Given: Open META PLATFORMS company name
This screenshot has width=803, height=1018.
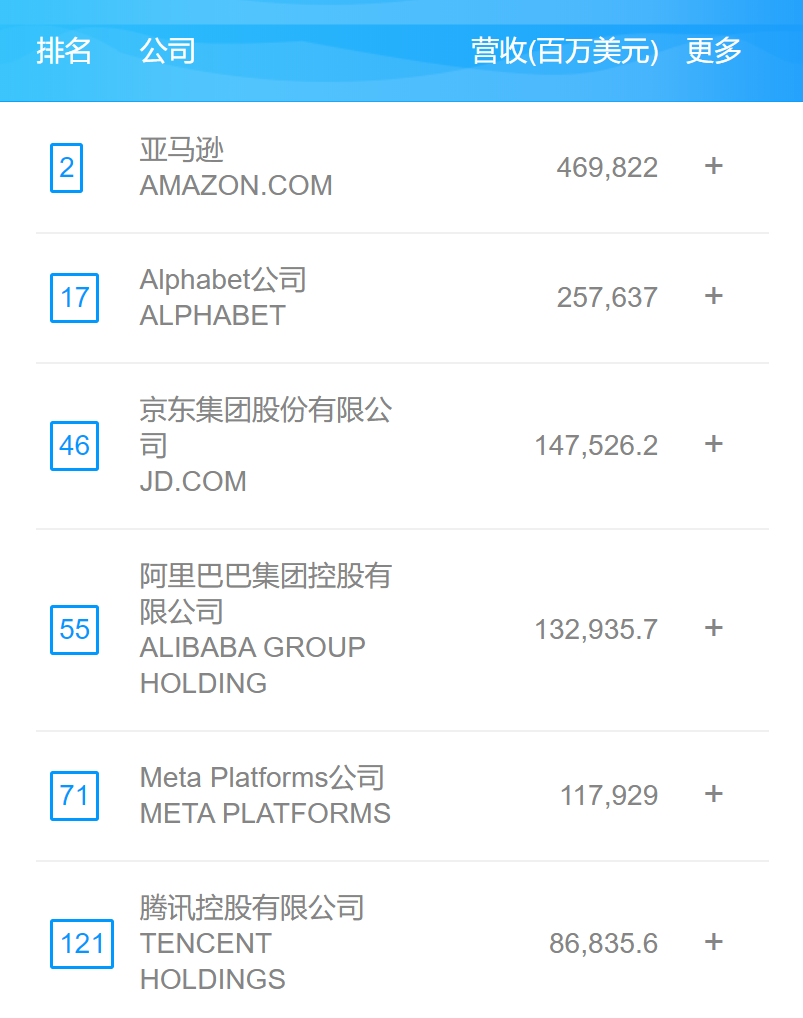Looking at the screenshot, I should [x=265, y=813].
